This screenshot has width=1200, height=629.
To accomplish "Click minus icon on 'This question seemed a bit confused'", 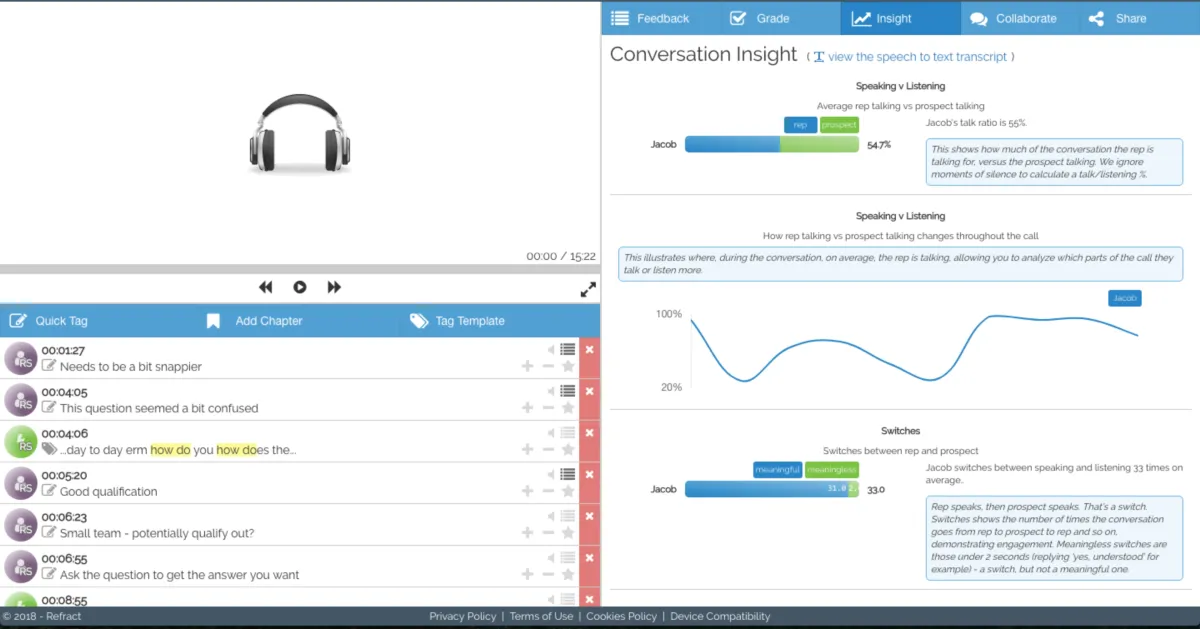I will point(548,408).
